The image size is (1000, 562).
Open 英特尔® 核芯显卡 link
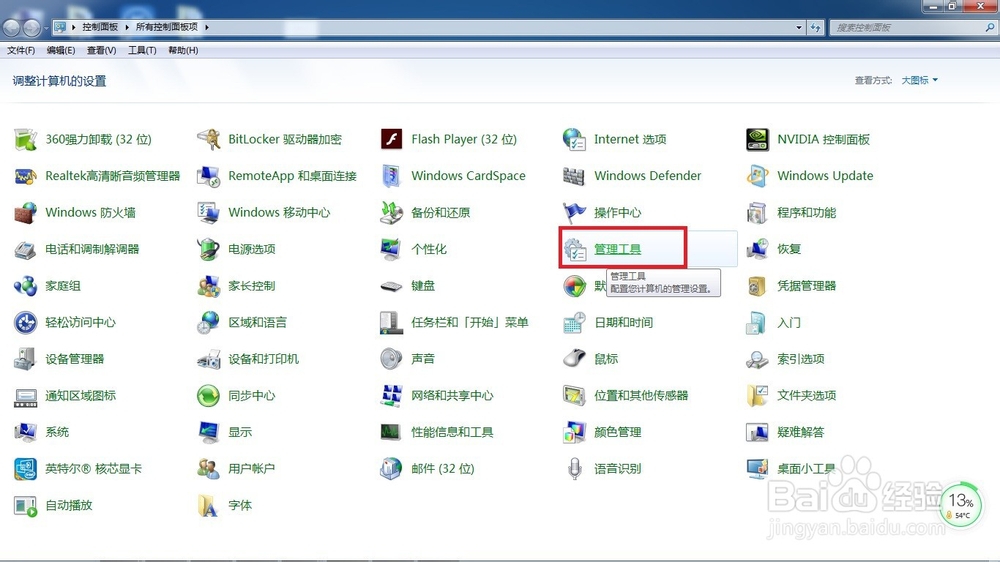point(94,468)
